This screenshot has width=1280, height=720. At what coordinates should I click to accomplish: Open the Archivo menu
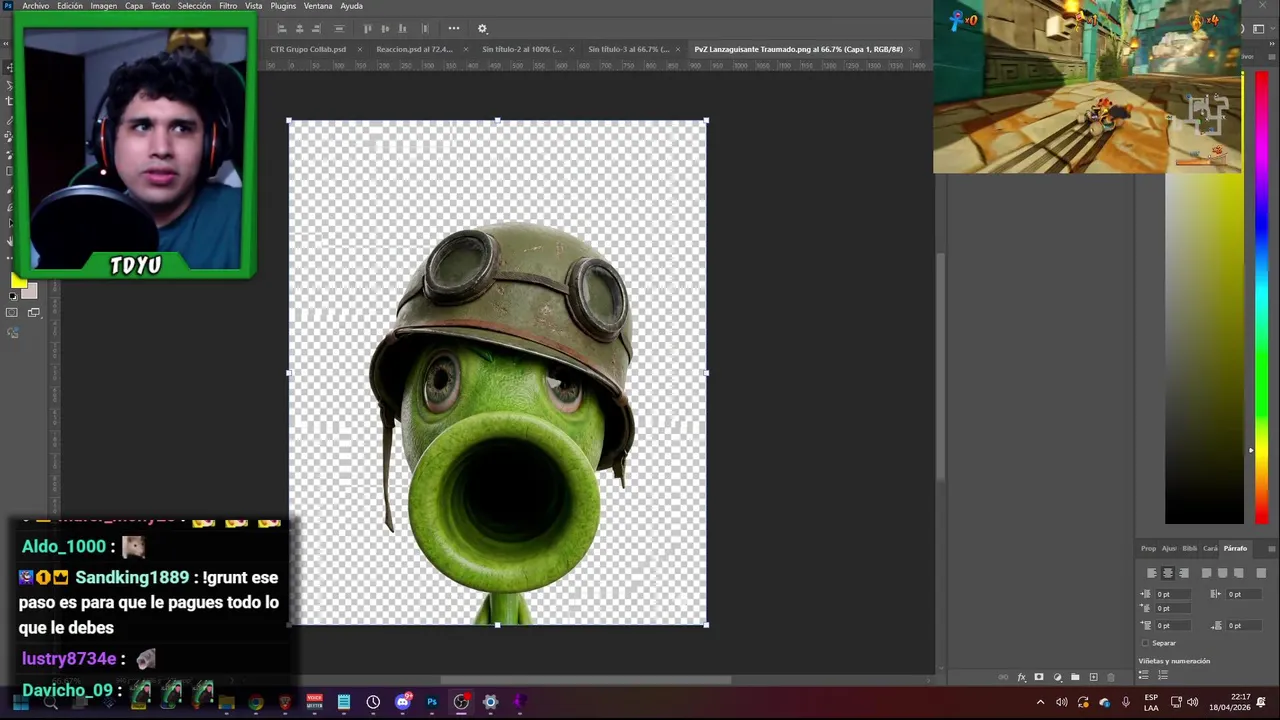35,6
